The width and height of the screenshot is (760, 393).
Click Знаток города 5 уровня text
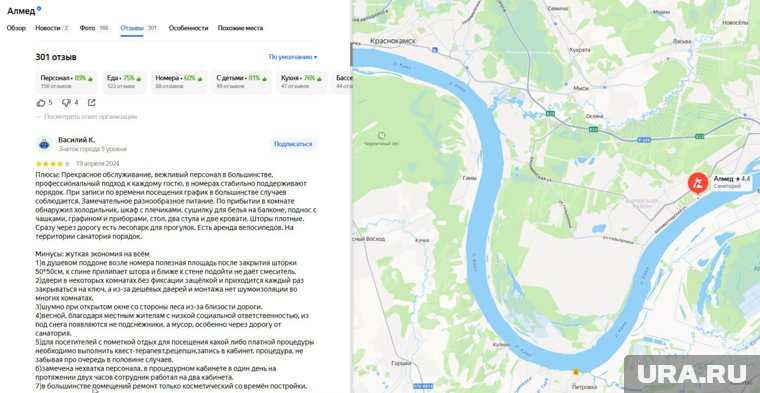pyautogui.click(x=92, y=149)
